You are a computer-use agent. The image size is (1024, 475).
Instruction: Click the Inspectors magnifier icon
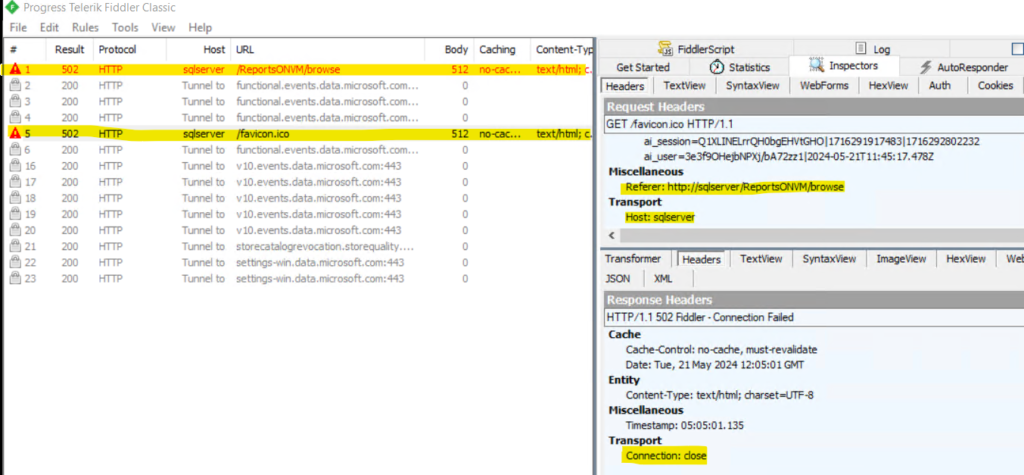[x=816, y=65]
